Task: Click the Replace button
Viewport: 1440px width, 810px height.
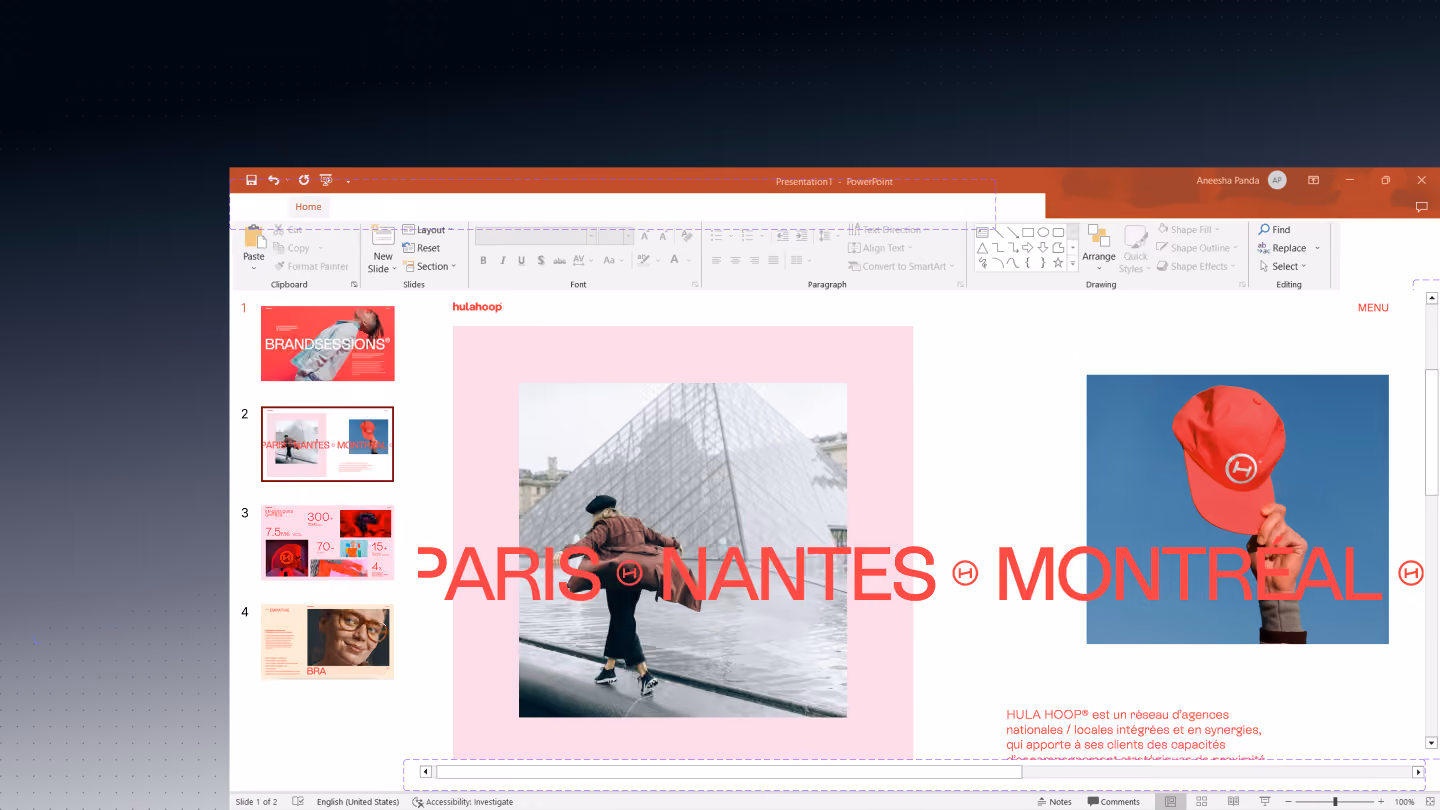Action: click(x=1289, y=248)
